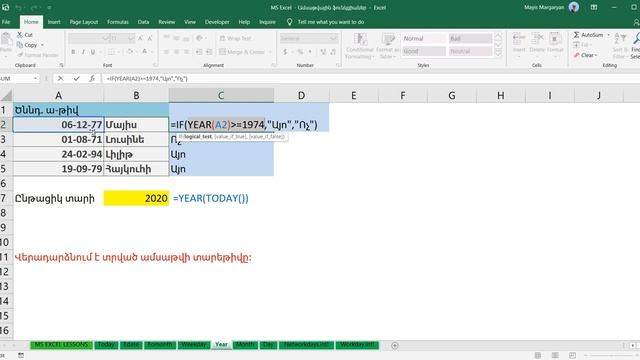Click the Increase Decimal icon
640x360 pixels.
pos(323,52)
